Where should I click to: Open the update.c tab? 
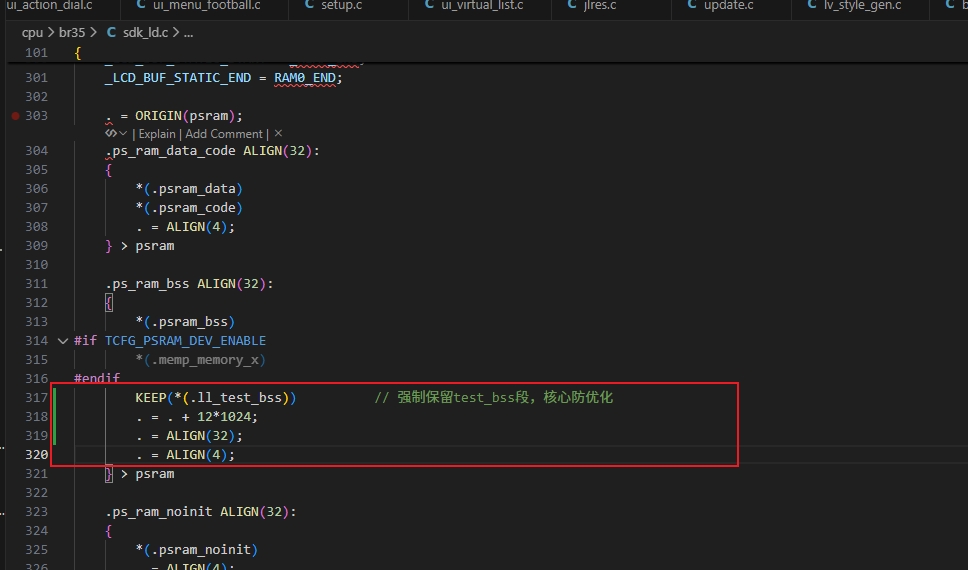728,5
